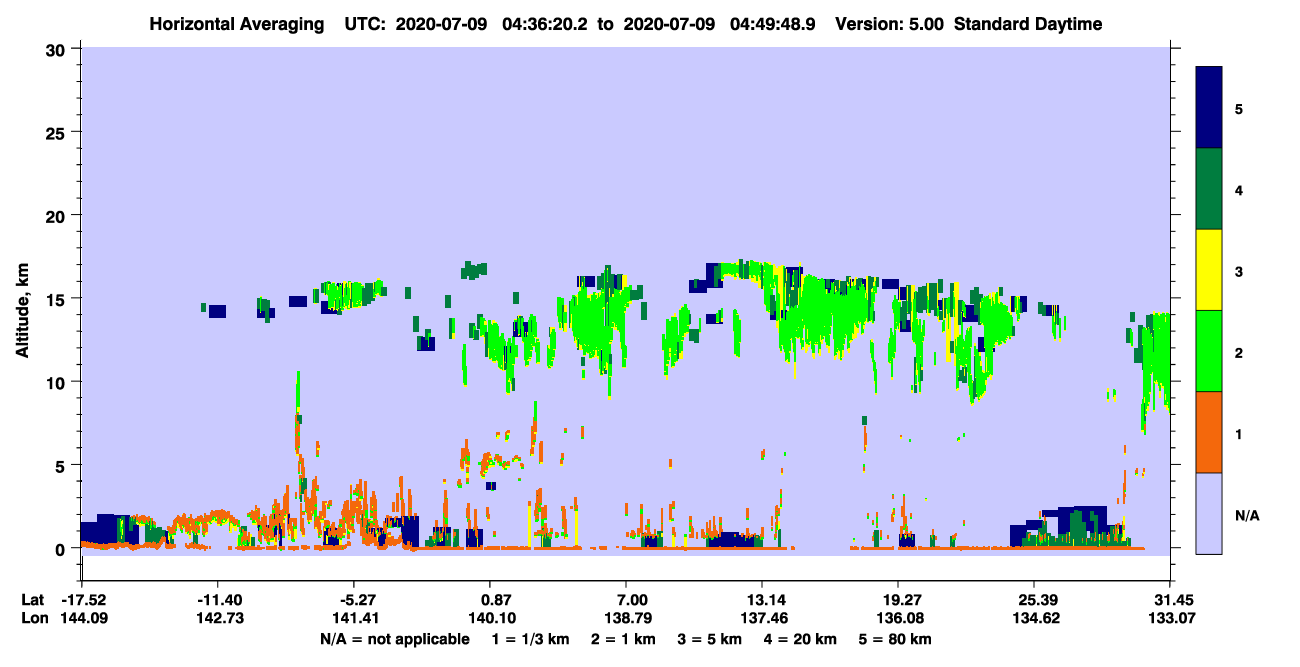Click legend entry '2 = 1 km'
This screenshot has width=1300, height=667.
click(624, 639)
